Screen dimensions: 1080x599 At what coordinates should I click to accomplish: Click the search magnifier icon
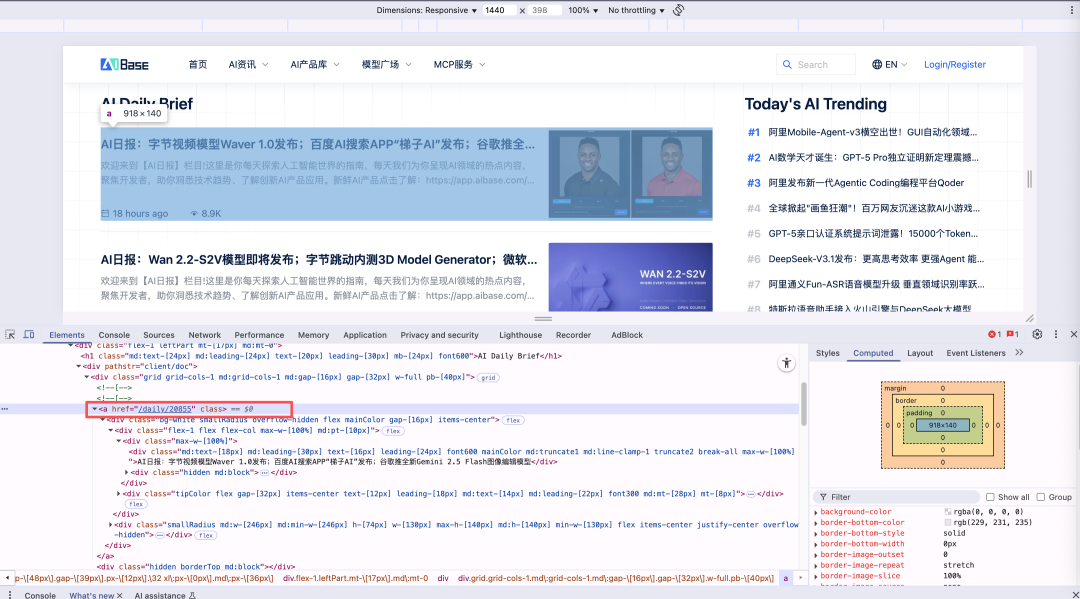787,64
